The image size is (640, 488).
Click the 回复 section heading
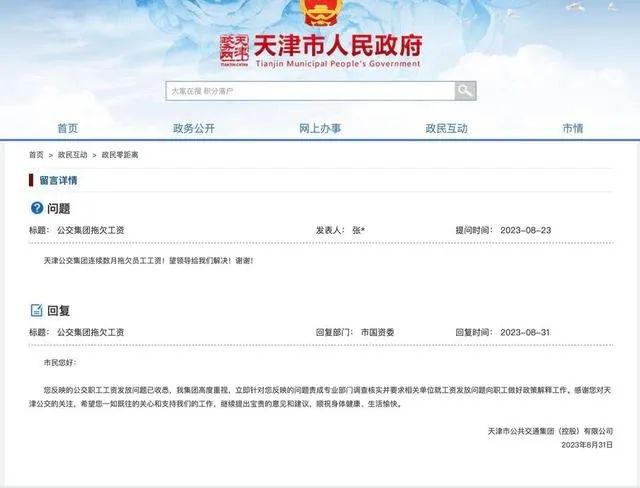(58, 311)
